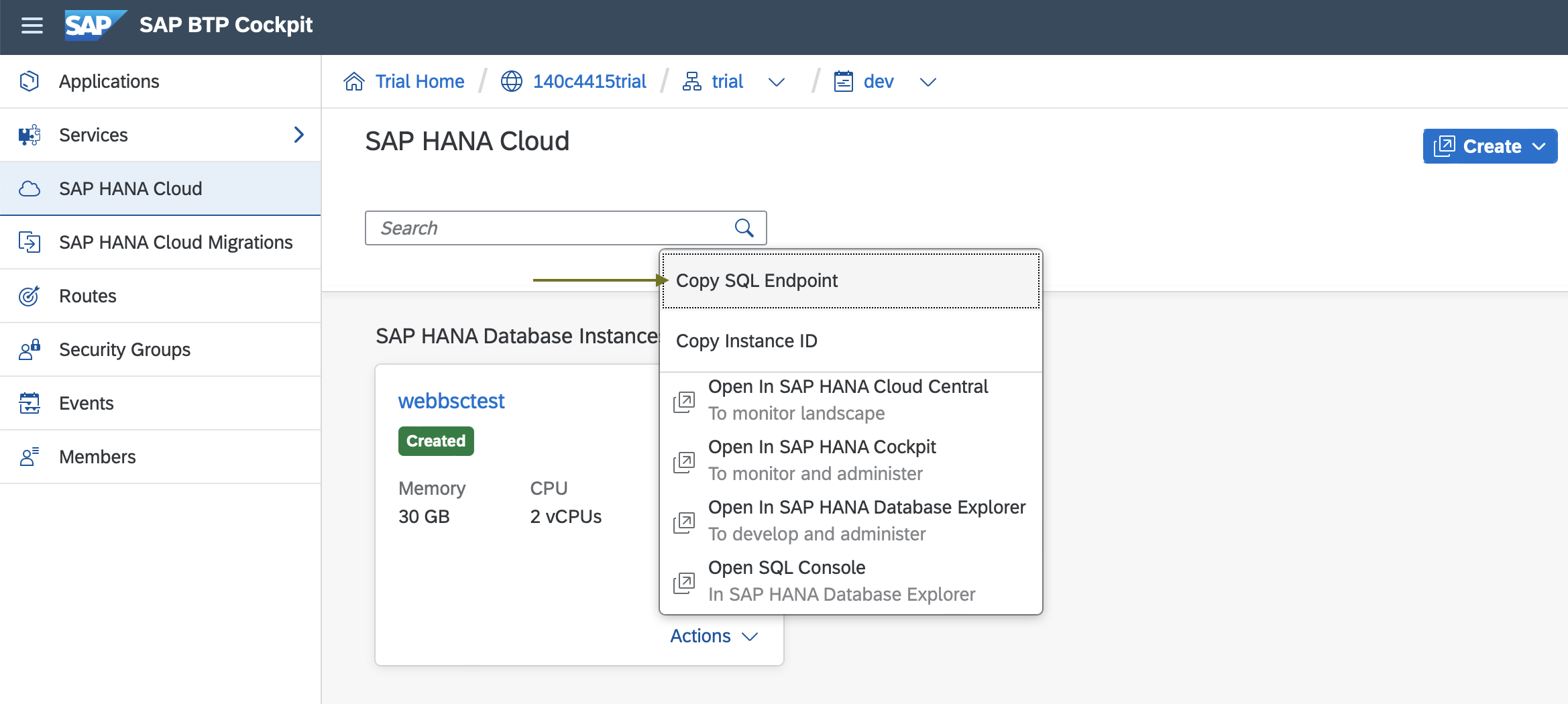The image size is (1568, 704).
Task: Select the SAP HANA Cloud cloud icon
Action: click(30, 188)
